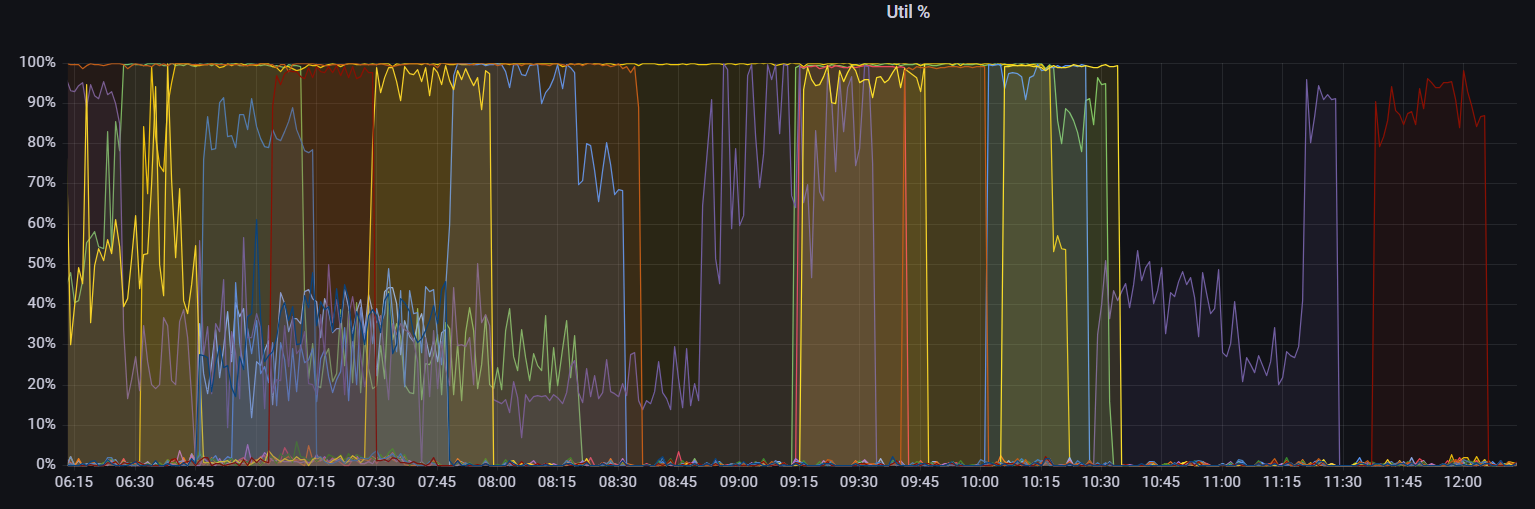Click the 07:30 time axis label
This screenshot has width=1535, height=509.
[x=376, y=482]
